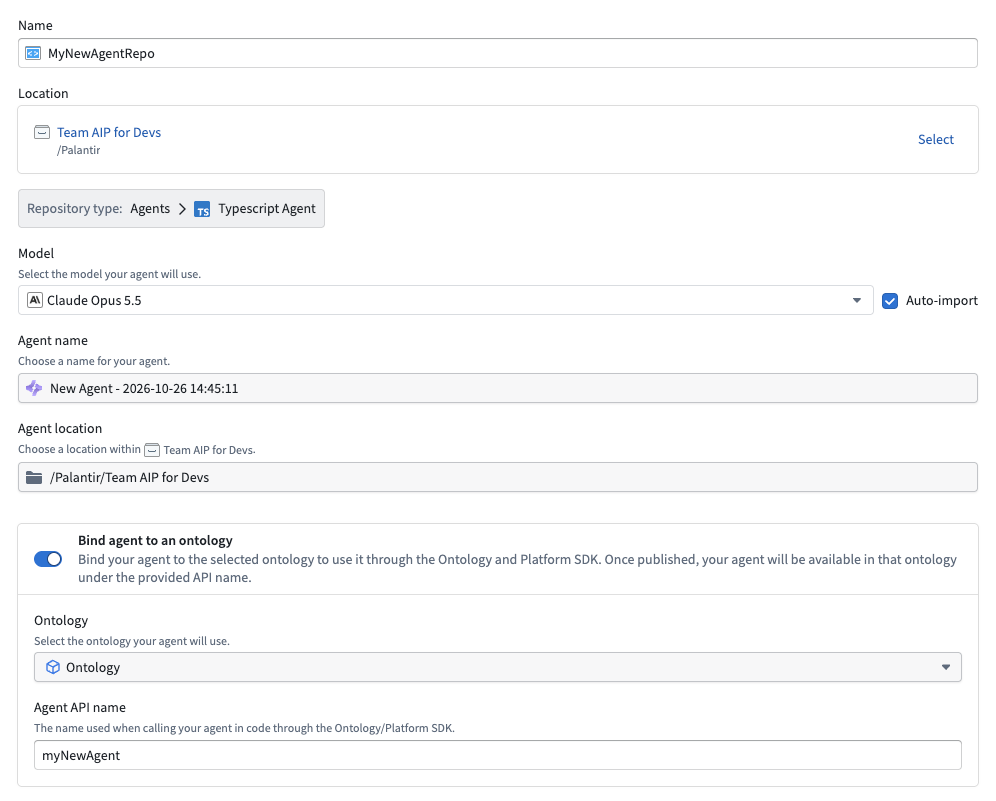This screenshot has width=996, height=801.
Task: Click the Typescript Agent repository type
Action: pos(267,208)
